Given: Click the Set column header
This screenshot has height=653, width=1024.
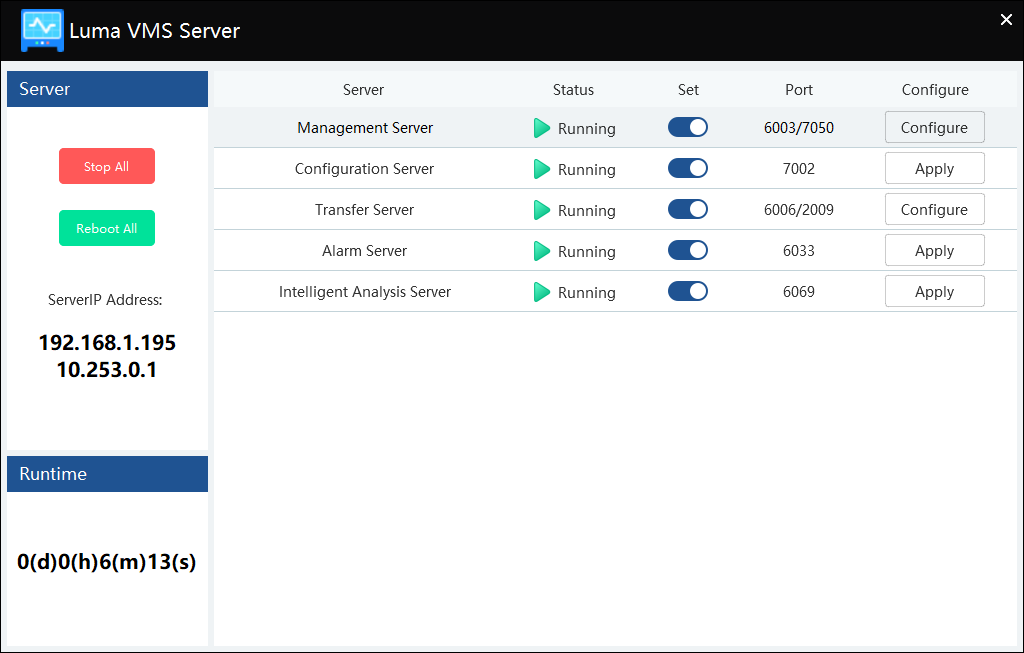Looking at the screenshot, I should click(x=688, y=90).
